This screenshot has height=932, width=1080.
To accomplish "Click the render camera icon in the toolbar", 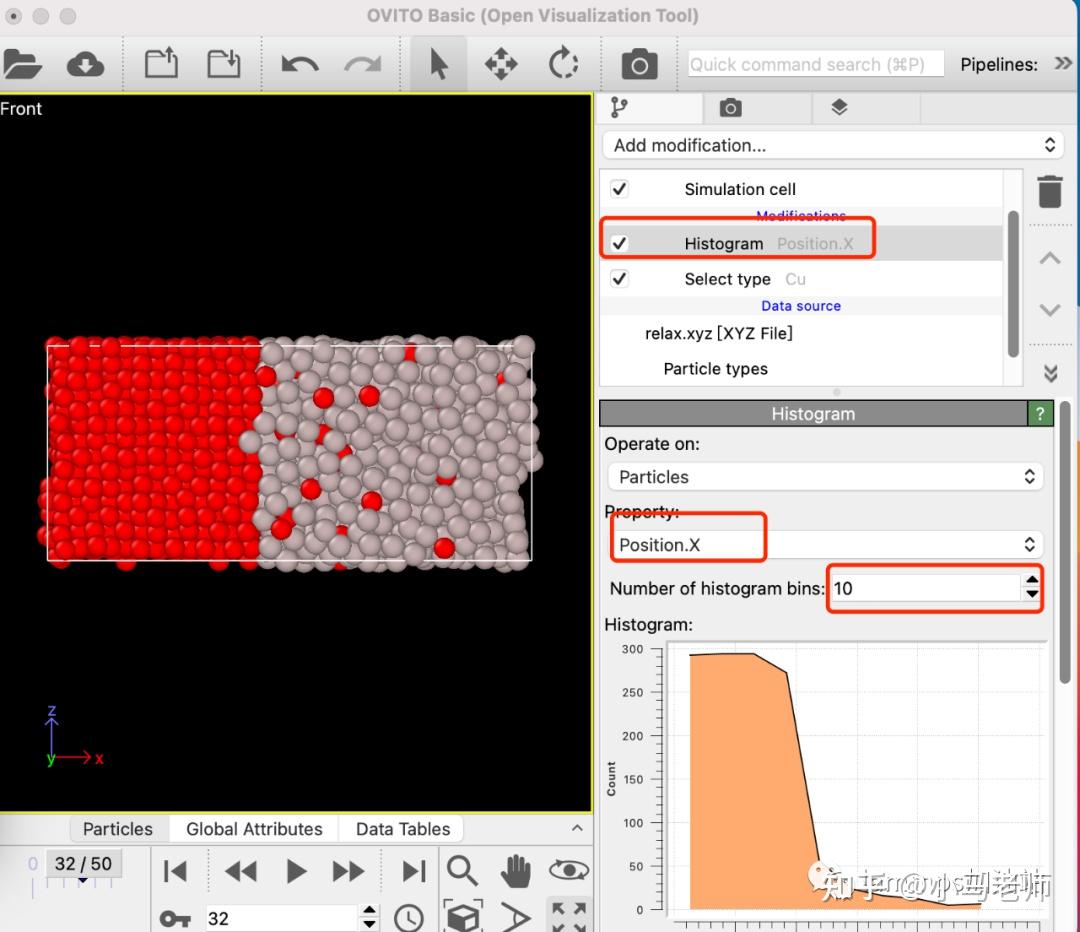I will [639, 65].
